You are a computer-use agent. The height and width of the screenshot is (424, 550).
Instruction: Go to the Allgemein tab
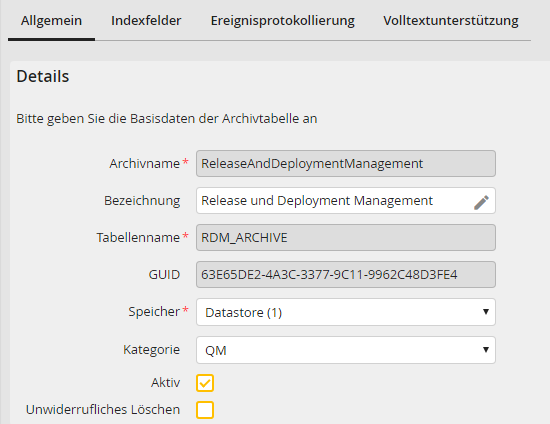[51, 21]
